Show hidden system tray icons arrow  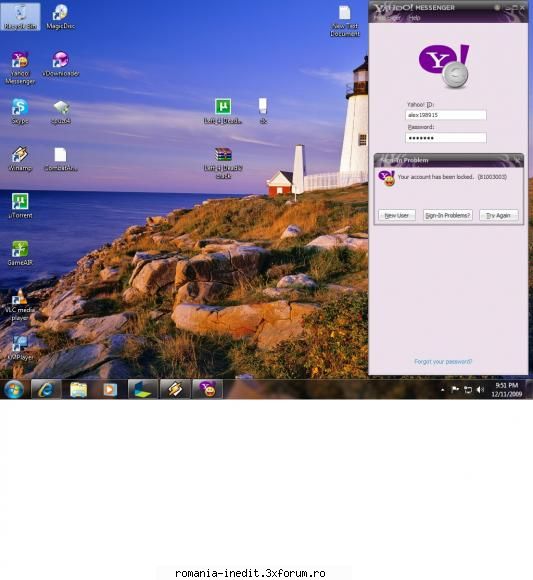point(442,390)
